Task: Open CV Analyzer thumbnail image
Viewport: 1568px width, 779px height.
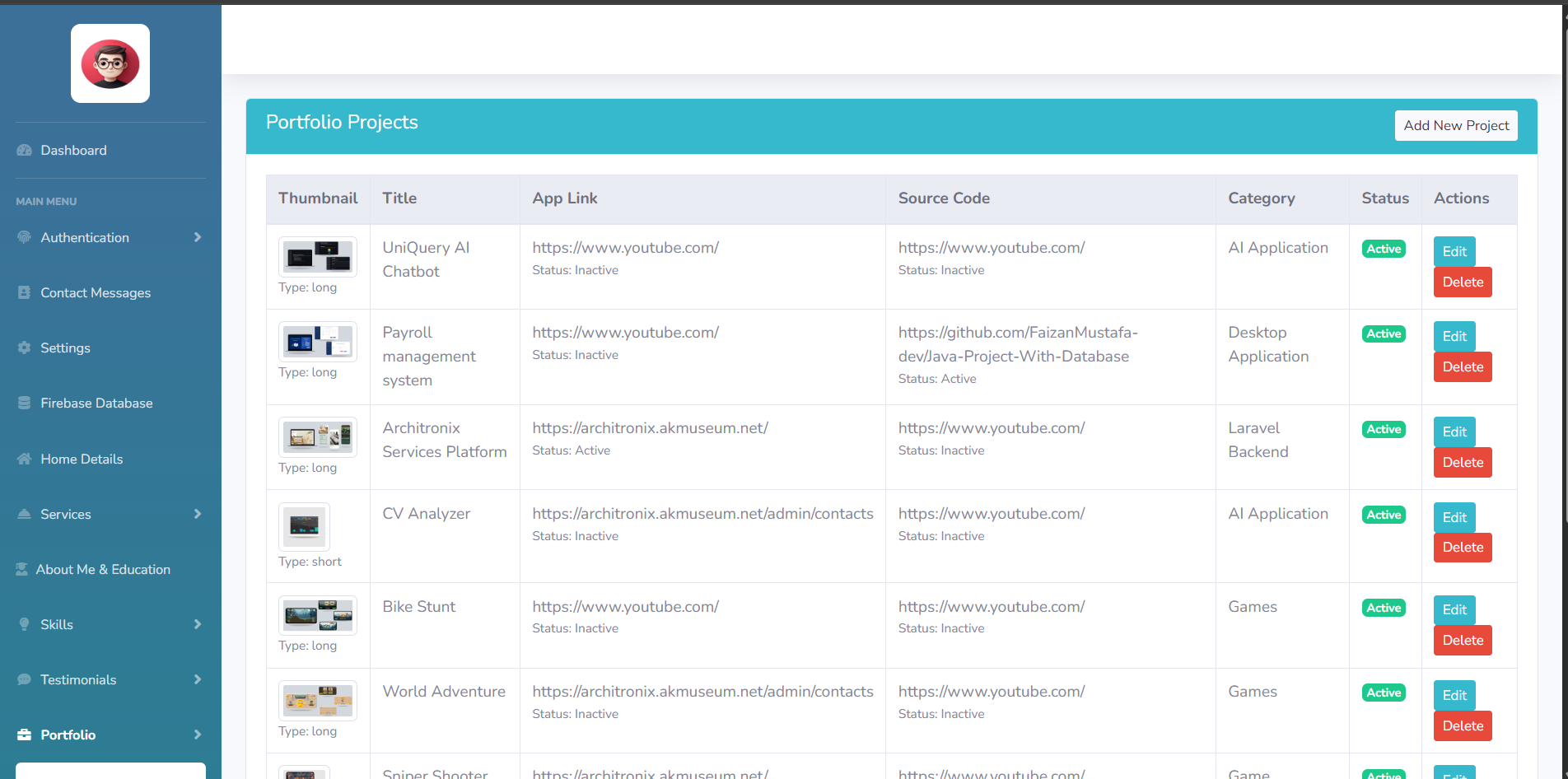Action: (304, 526)
